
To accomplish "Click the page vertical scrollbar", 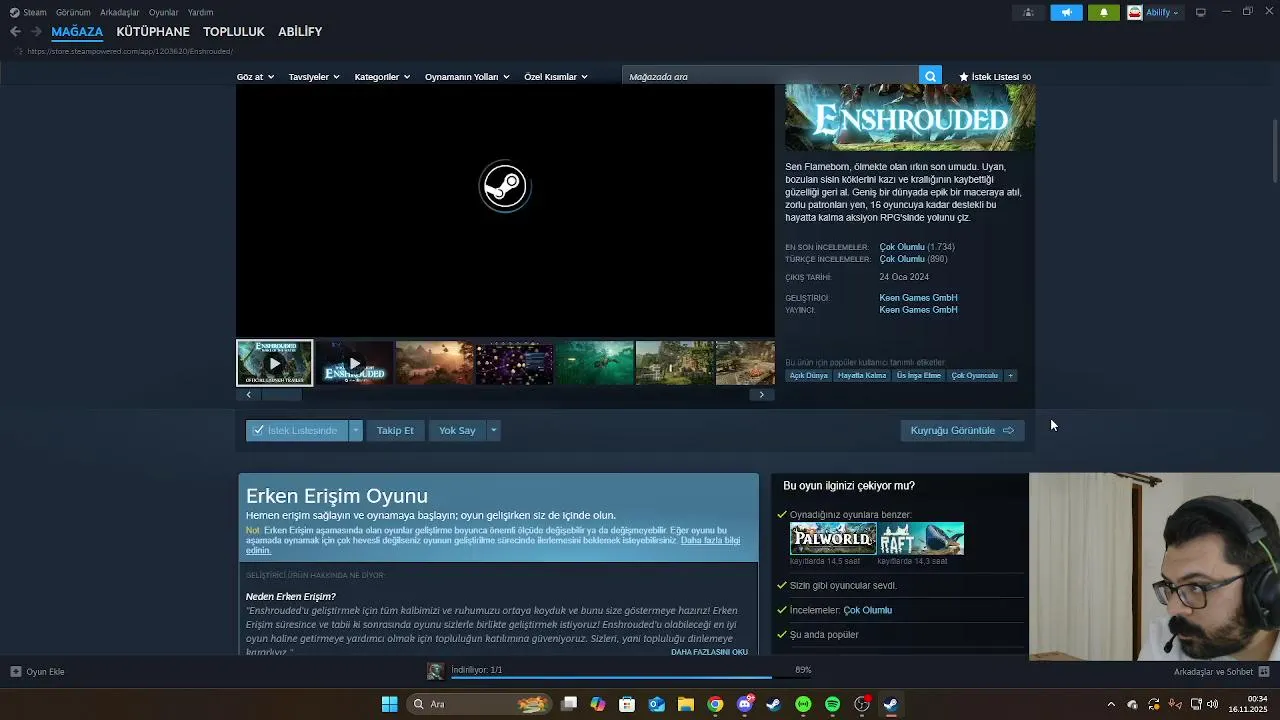I will tap(1275, 150).
